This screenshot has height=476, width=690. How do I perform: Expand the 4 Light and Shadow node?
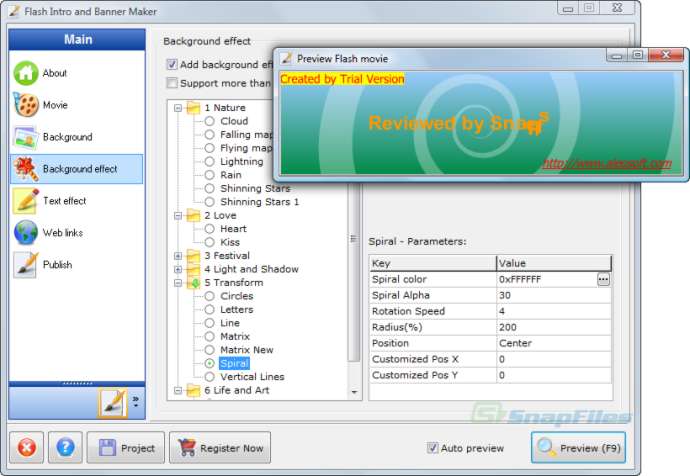click(178, 269)
